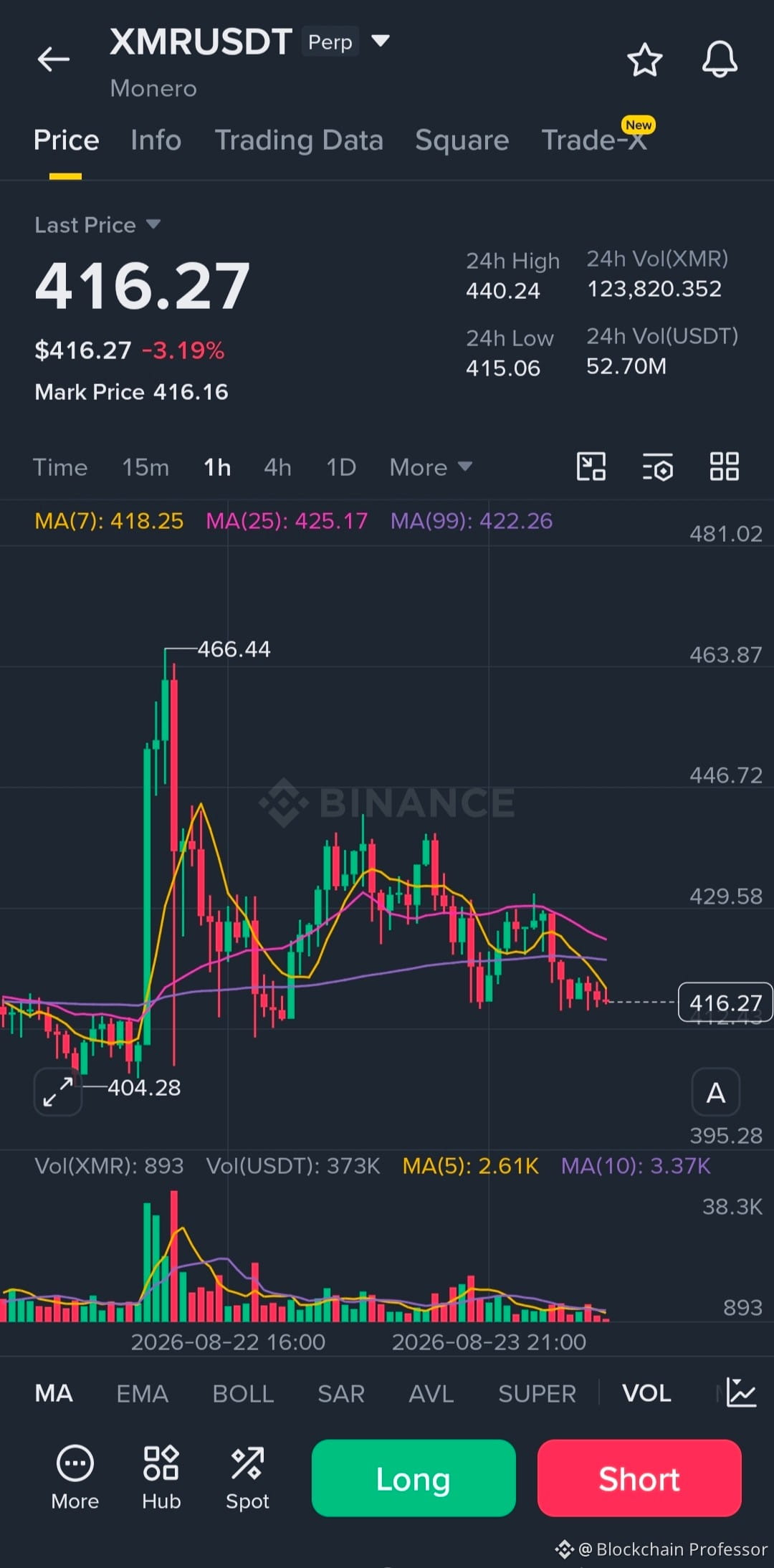Switch to the Info tab

click(156, 140)
